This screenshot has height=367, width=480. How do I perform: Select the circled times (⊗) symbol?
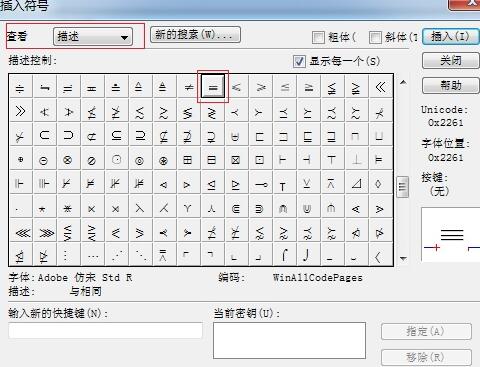(x=69, y=159)
